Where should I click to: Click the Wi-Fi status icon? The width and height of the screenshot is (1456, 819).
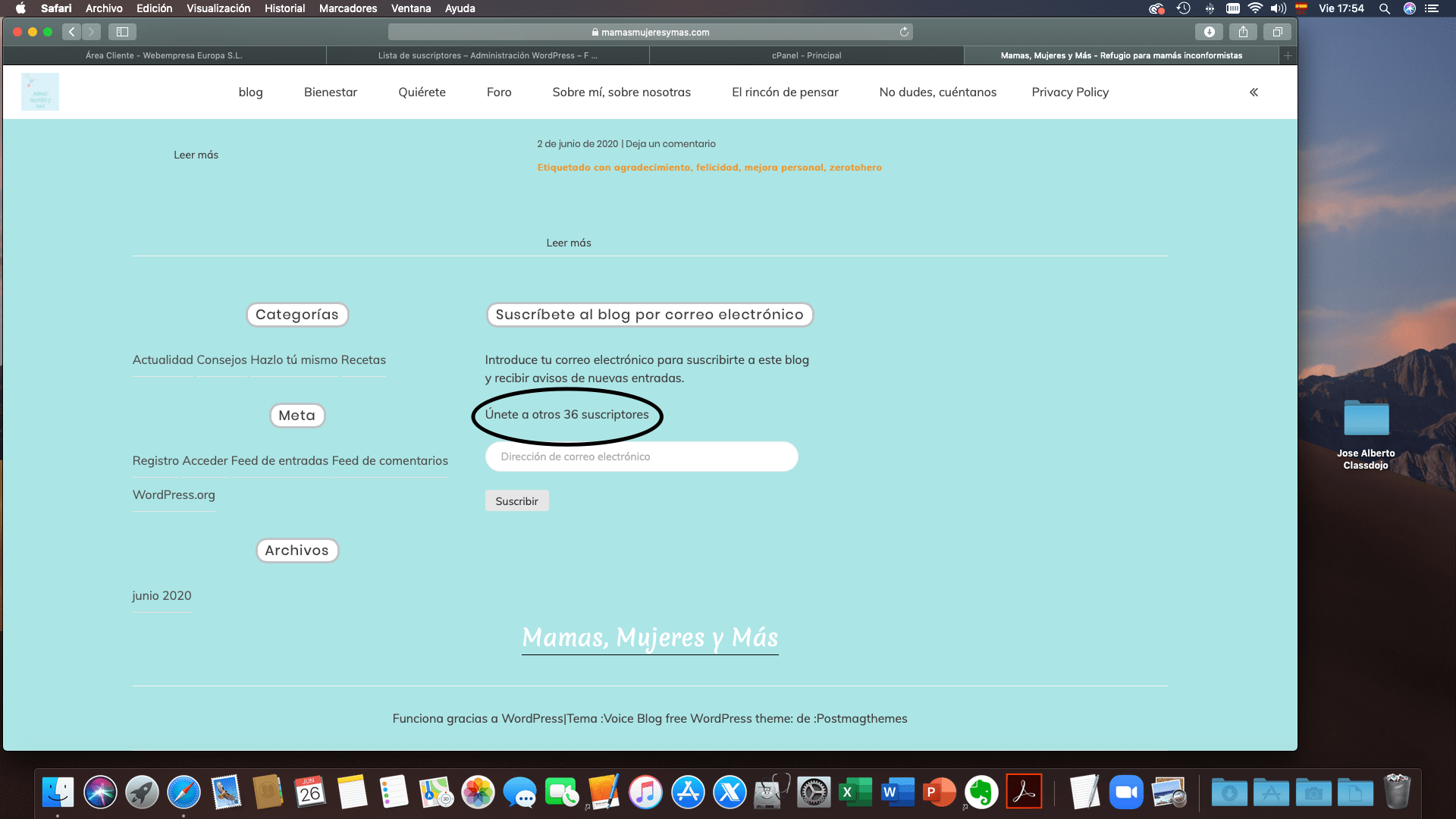tap(1255, 8)
